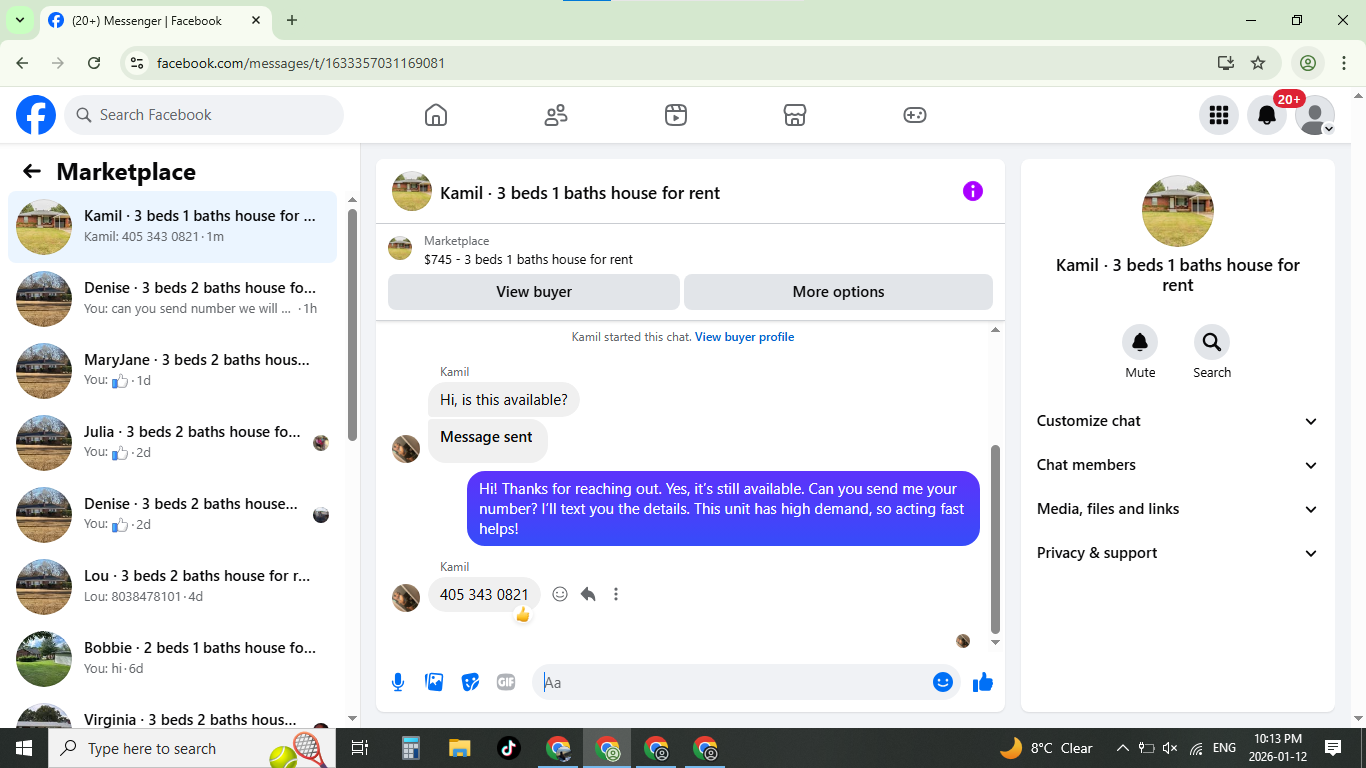The height and width of the screenshot is (768, 1366).
Task: Open MaryJane 3 beds 2 baths conversation
Action: point(173,371)
